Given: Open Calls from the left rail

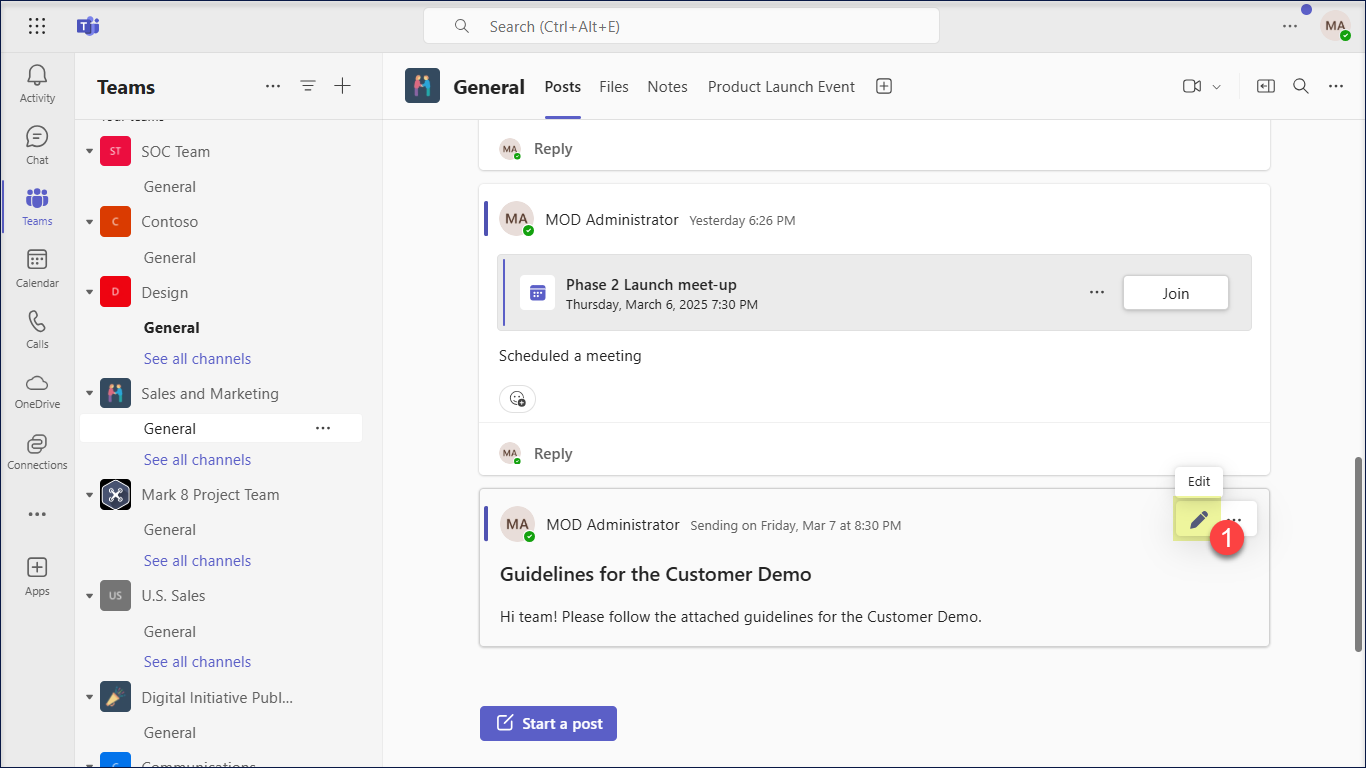Looking at the screenshot, I should coord(37,329).
